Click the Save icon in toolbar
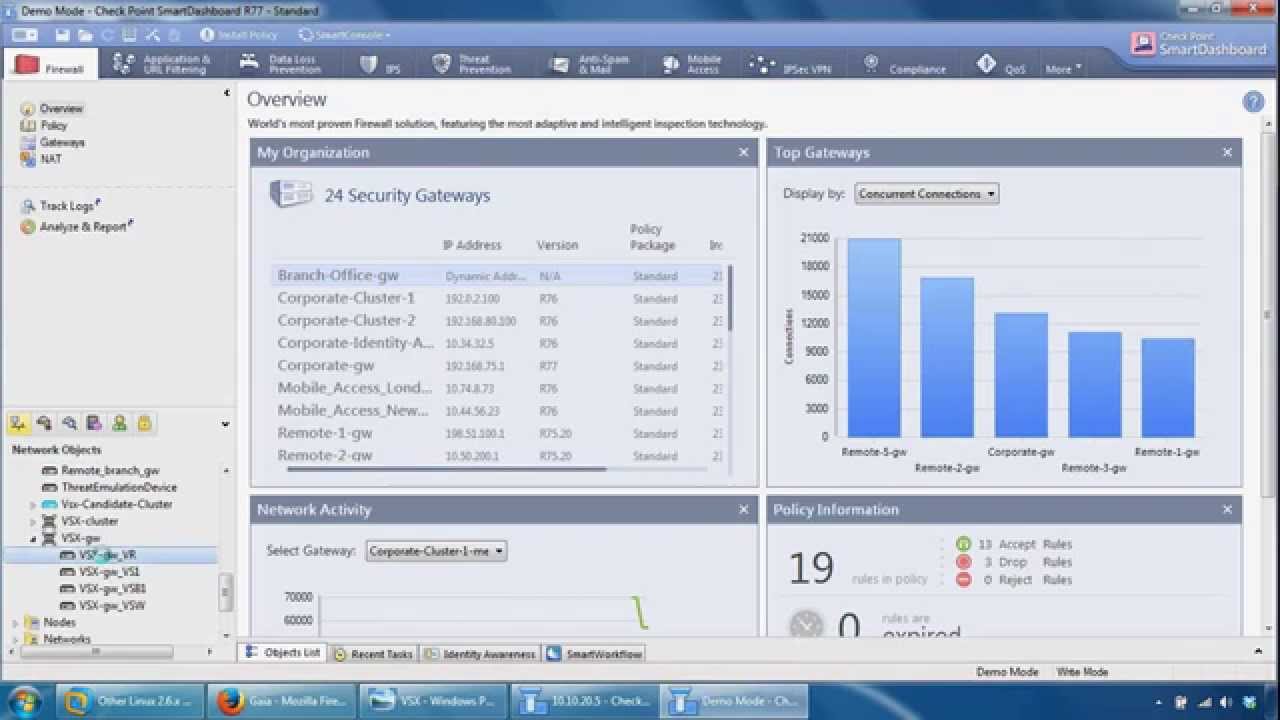This screenshot has width=1280, height=720. coord(62,35)
